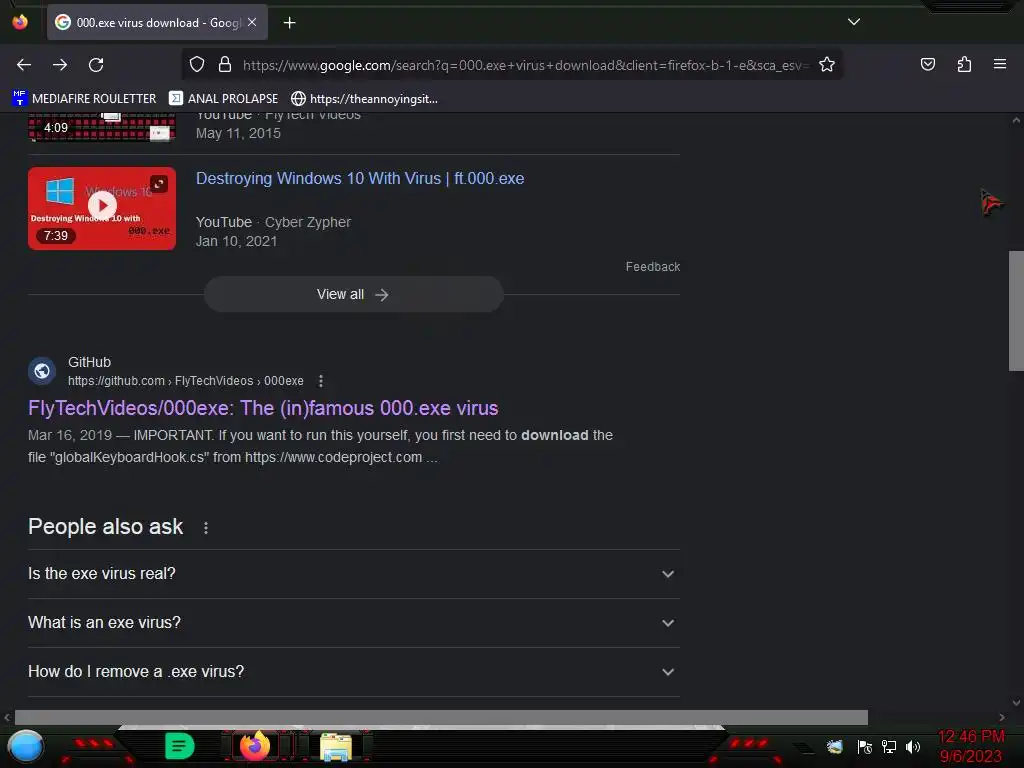
Task: Open MEDIAFIRE ROULETTER bookmark
Action: pos(84,99)
